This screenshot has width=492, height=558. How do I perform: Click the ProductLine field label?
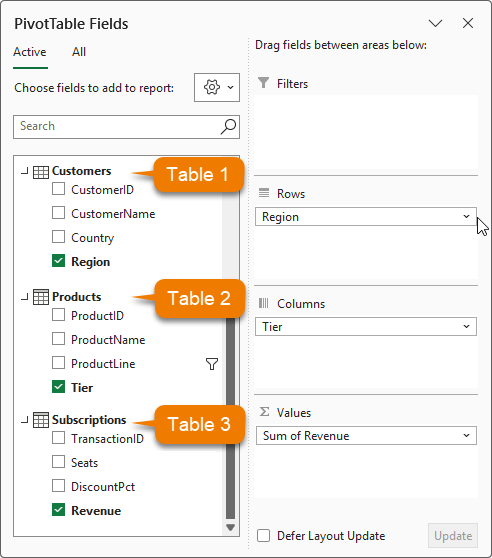tap(103, 364)
